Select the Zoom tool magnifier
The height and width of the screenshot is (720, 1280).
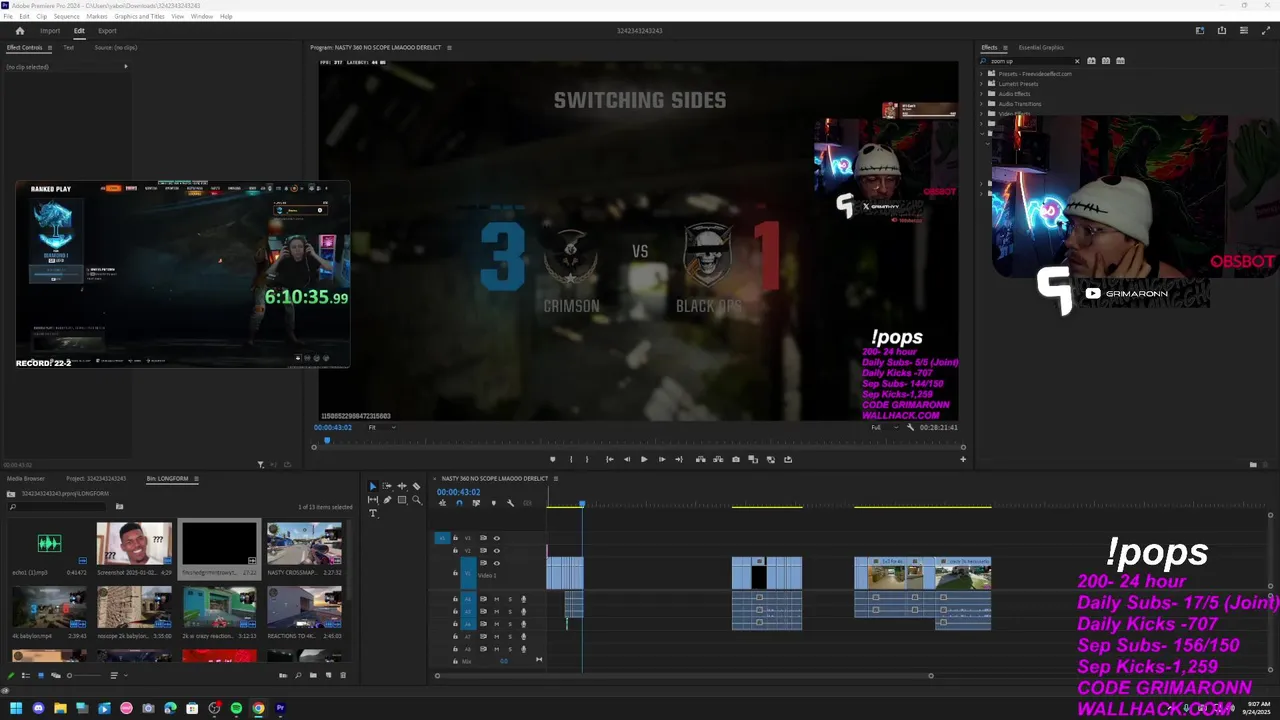click(416, 500)
